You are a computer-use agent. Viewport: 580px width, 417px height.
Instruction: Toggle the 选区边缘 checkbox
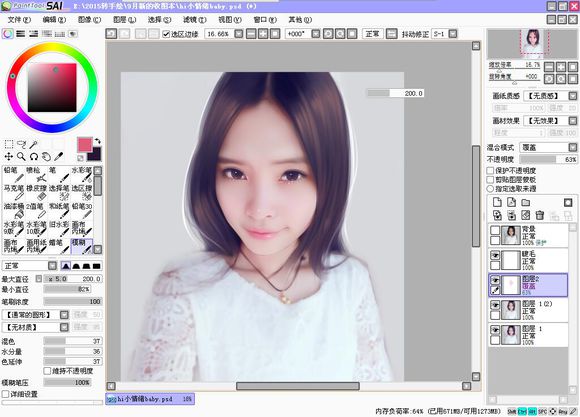pos(166,34)
